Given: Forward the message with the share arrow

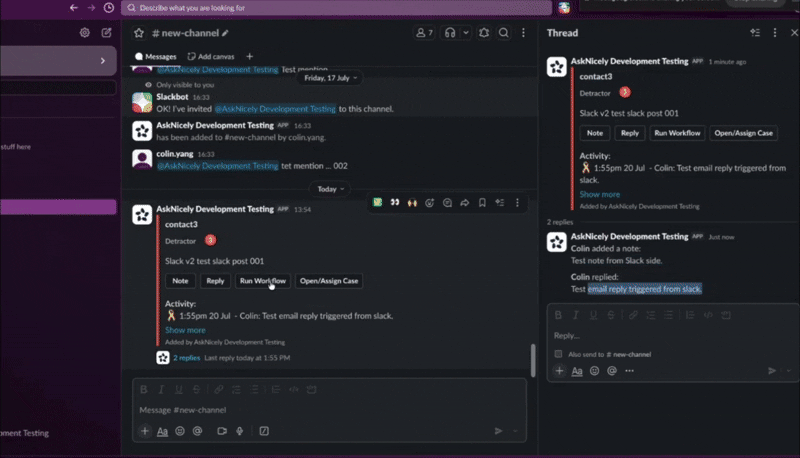Looking at the screenshot, I should pos(465,202).
